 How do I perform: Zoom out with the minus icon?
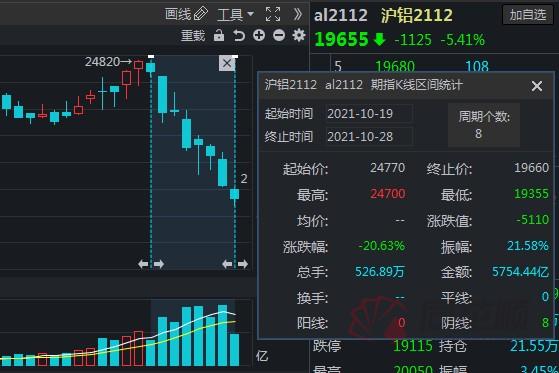(x=279, y=35)
